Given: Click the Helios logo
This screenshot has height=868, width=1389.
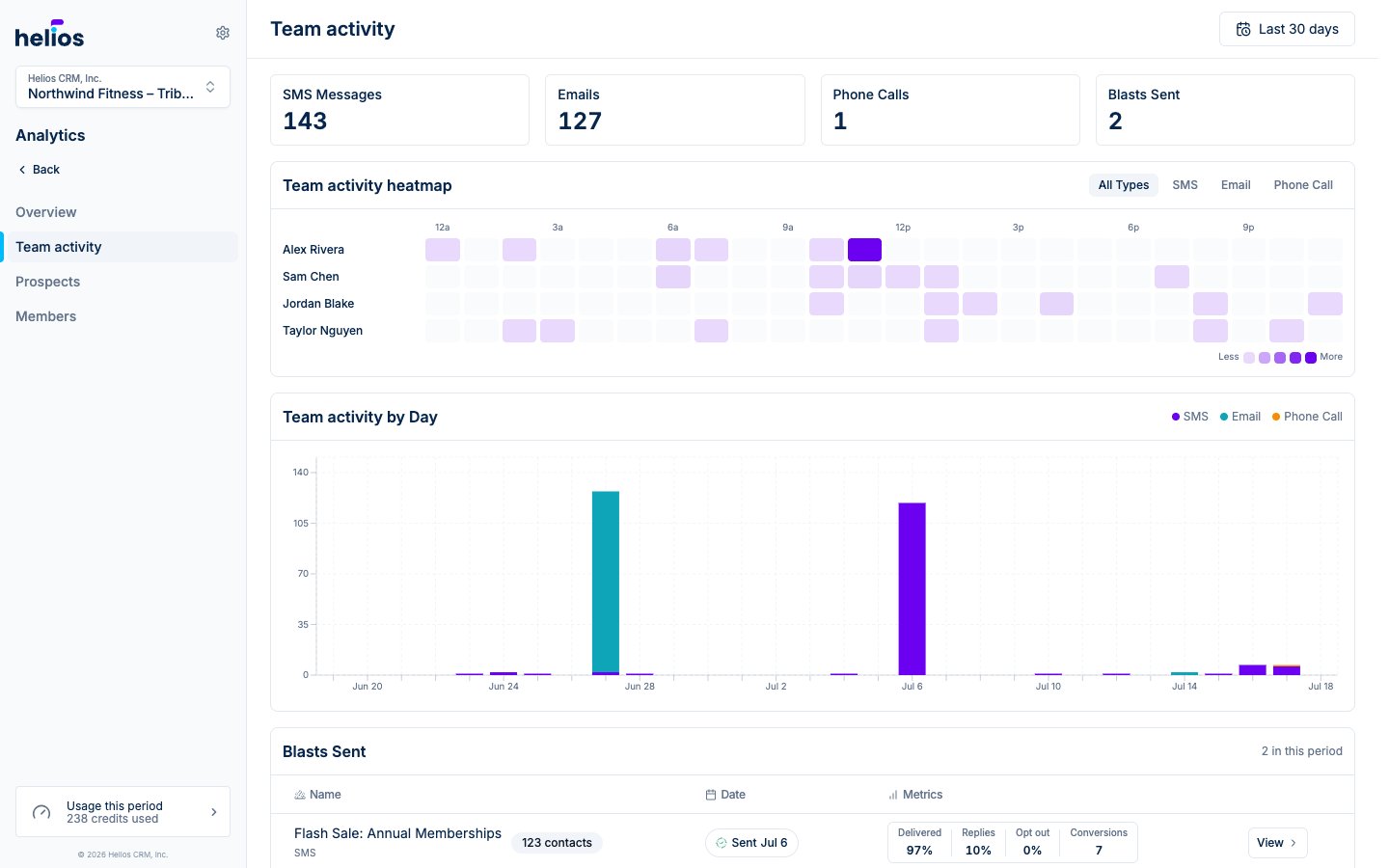Looking at the screenshot, I should tap(49, 34).
